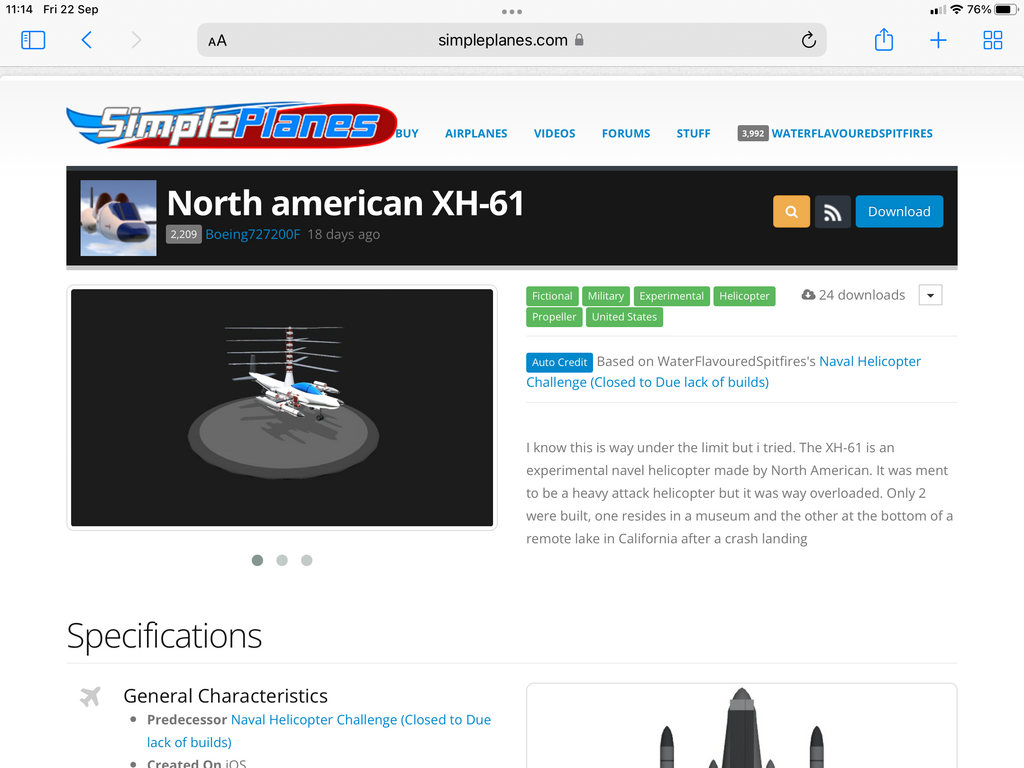Click the SimplePlanes logo
Screen dimensions: 1024x768
231,124
